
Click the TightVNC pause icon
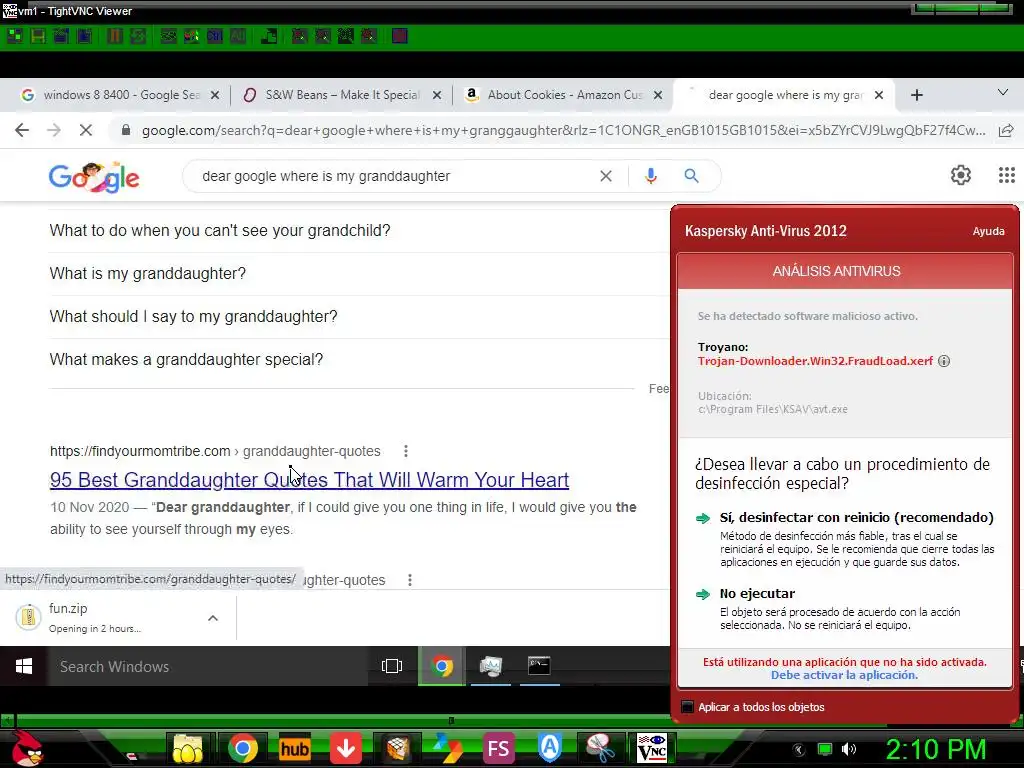[x=114, y=36]
